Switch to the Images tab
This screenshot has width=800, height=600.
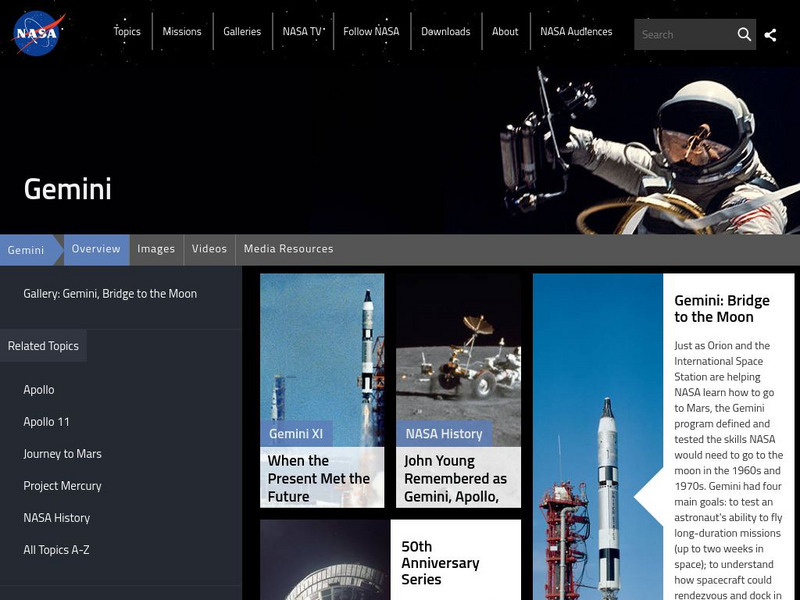tap(156, 249)
